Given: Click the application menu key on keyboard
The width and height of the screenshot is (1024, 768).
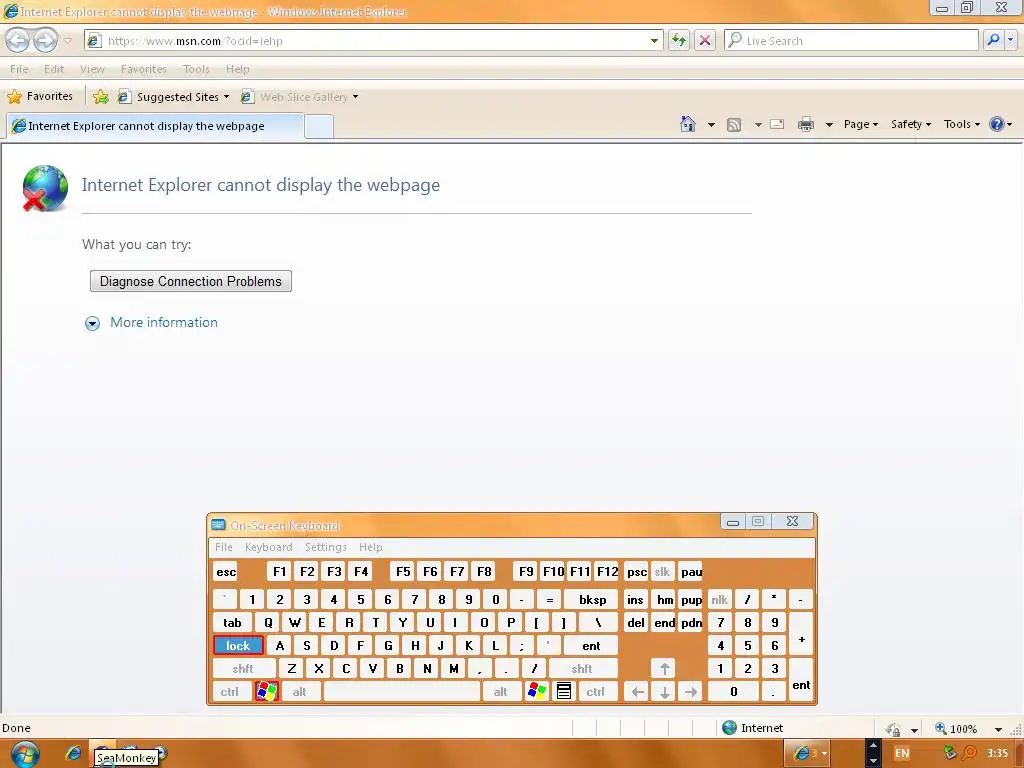Looking at the screenshot, I should click(x=564, y=692).
